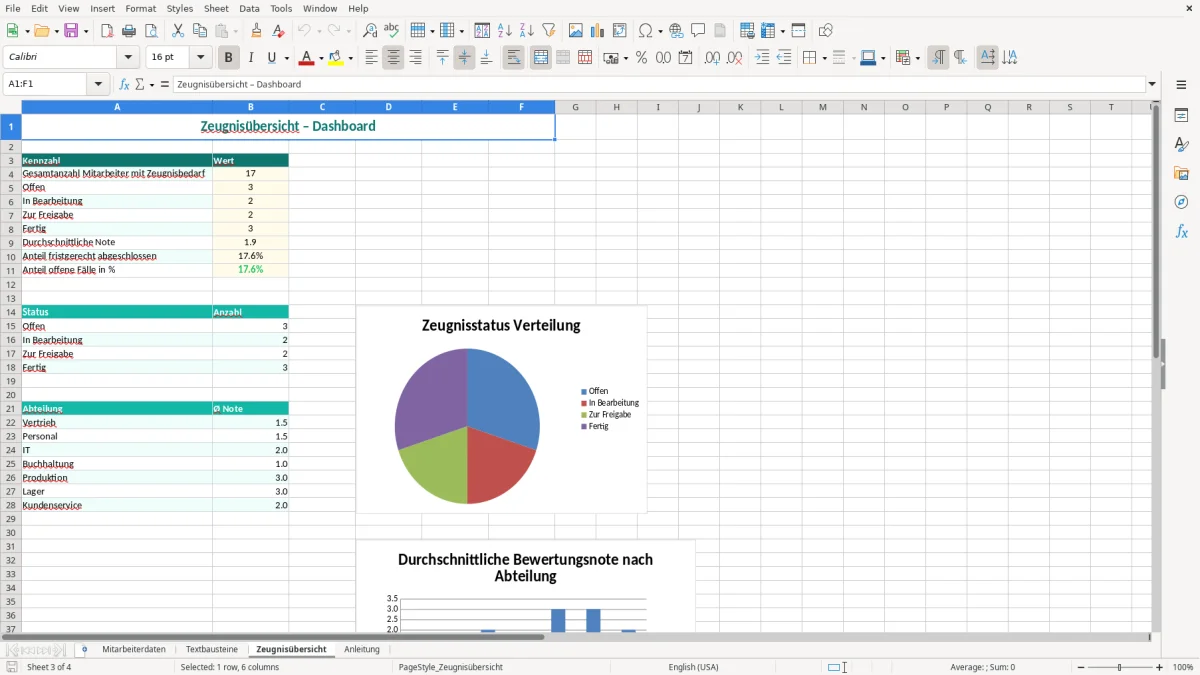Click the Copy icon
1200x675 pixels.
click(200, 31)
